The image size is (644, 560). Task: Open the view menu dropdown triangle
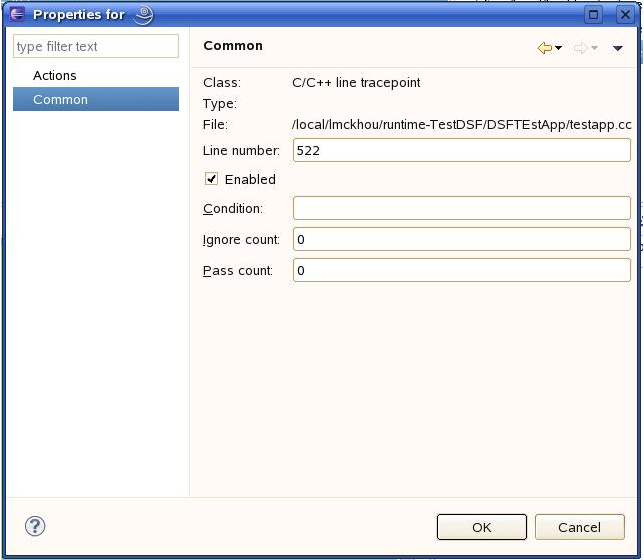[x=618, y=48]
